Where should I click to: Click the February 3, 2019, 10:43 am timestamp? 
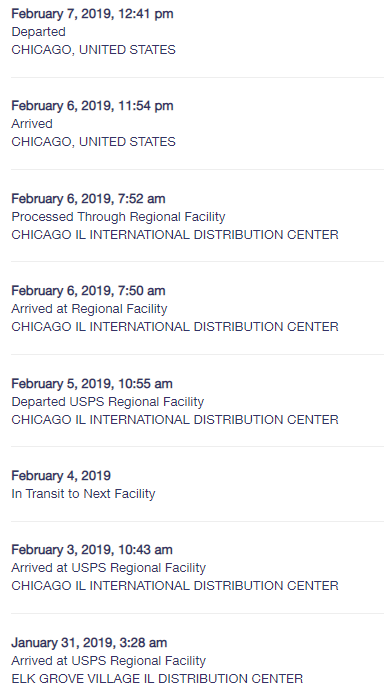[x=92, y=550]
